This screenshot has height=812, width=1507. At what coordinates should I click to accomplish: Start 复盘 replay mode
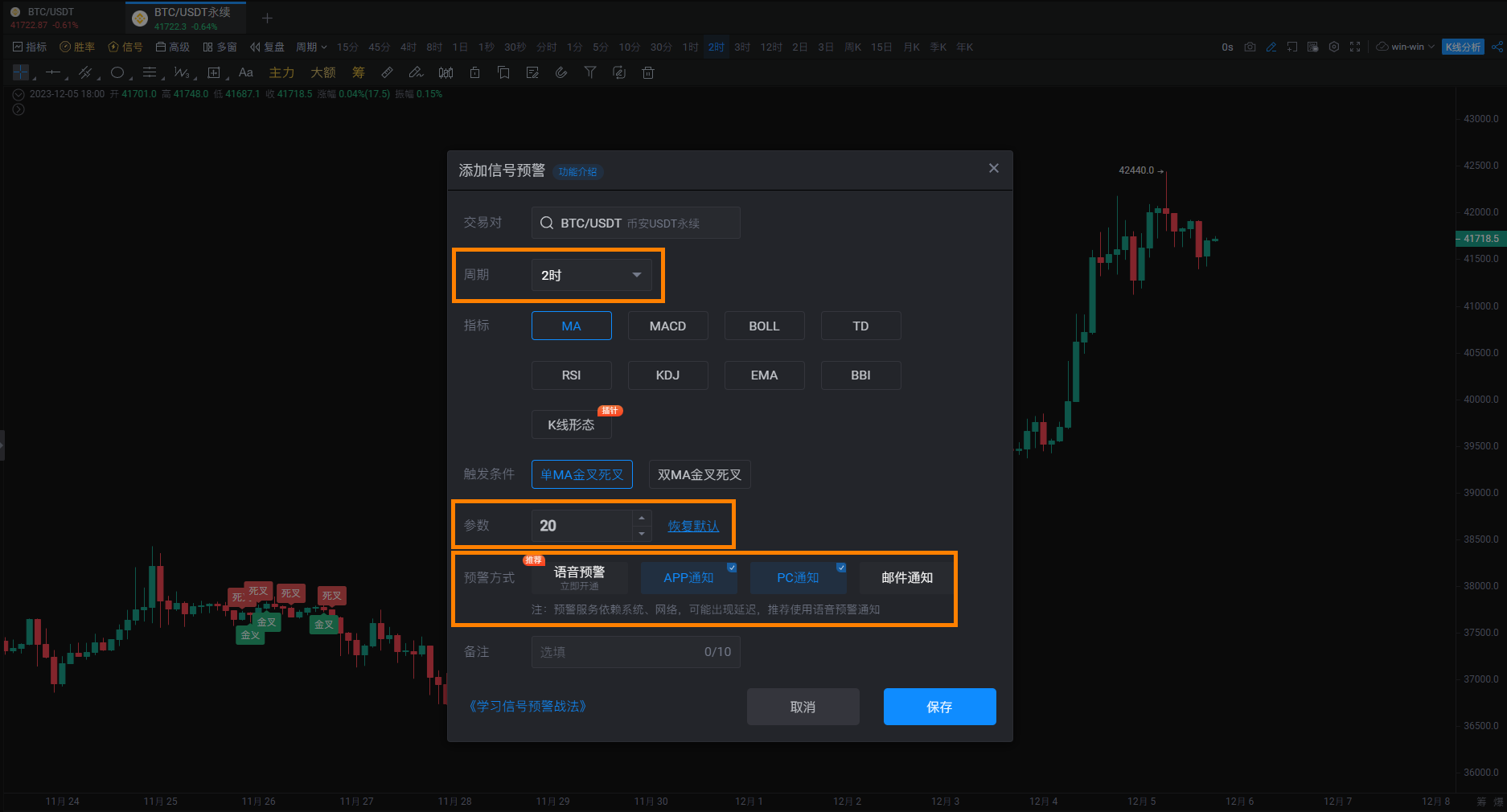coord(268,47)
